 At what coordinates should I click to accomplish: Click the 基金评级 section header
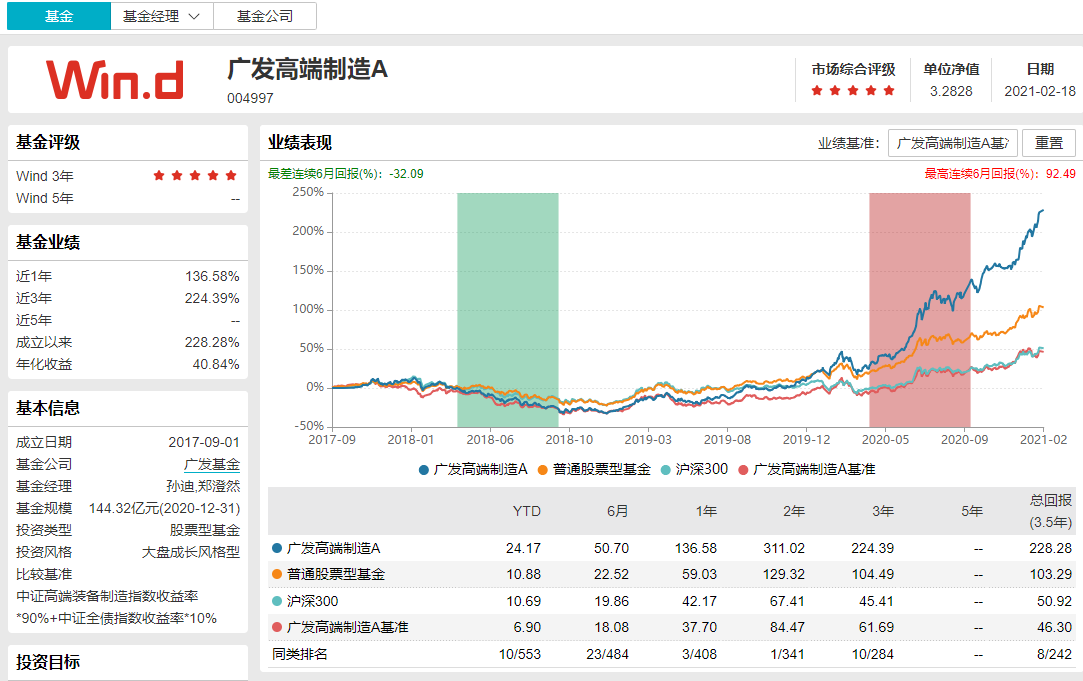[48, 142]
